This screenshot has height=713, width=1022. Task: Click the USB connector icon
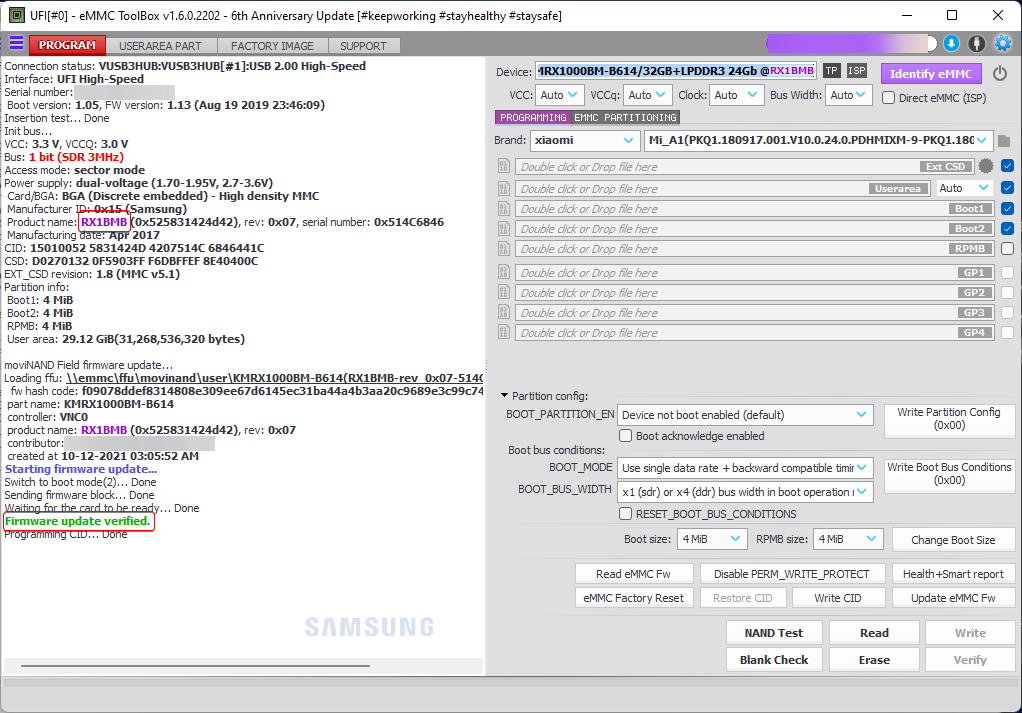tap(976, 44)
